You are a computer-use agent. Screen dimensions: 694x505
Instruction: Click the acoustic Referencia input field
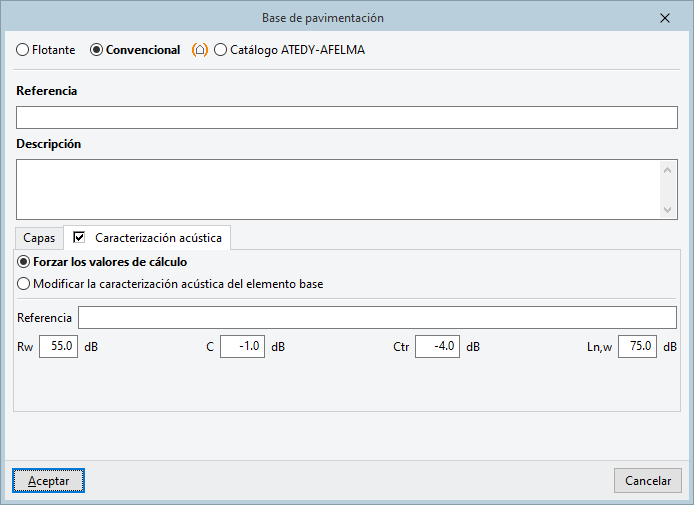[x=377, y=318]
